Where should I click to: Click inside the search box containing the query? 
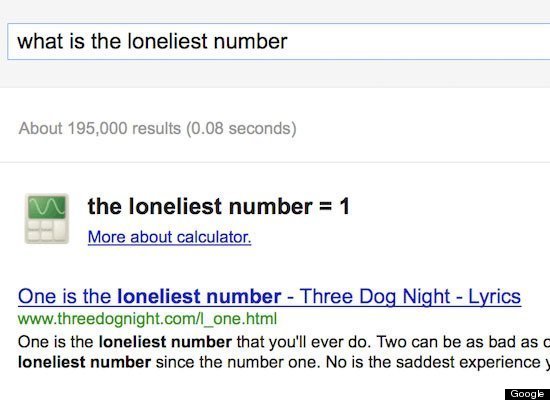pyautogui.click(x=279, y=41)
